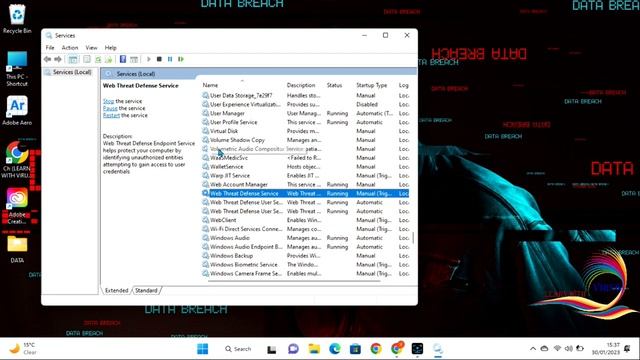This screenshot has width=640, height=360.
Task: Click the Back arrow in Services toolbar
Action: click(x=47, y=59)
